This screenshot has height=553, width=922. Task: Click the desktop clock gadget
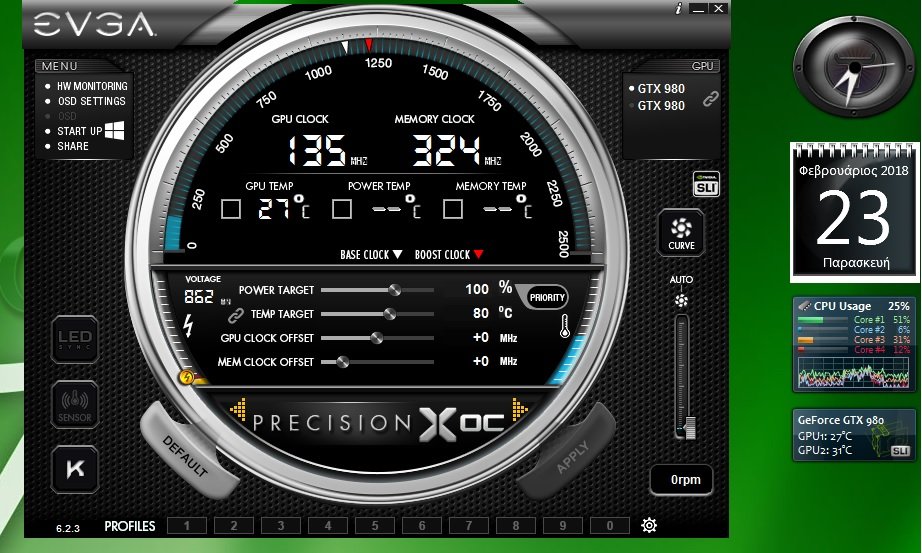tap(853, 66)
